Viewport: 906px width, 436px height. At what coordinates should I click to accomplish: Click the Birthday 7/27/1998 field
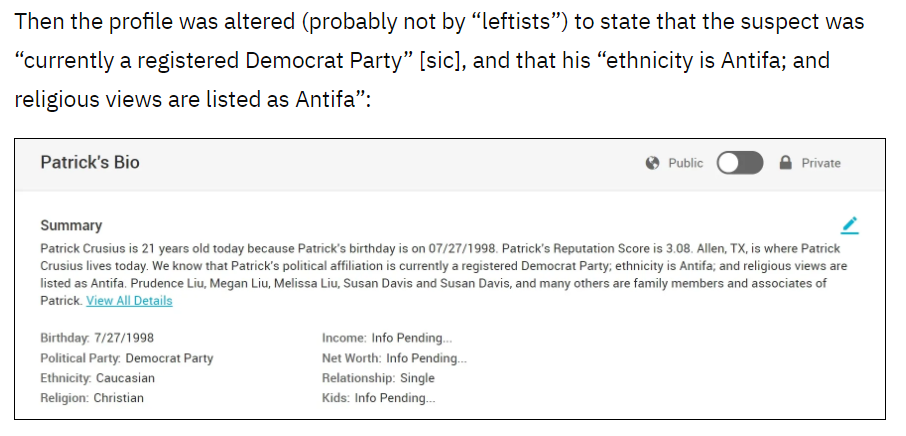(x=97, y=338)
